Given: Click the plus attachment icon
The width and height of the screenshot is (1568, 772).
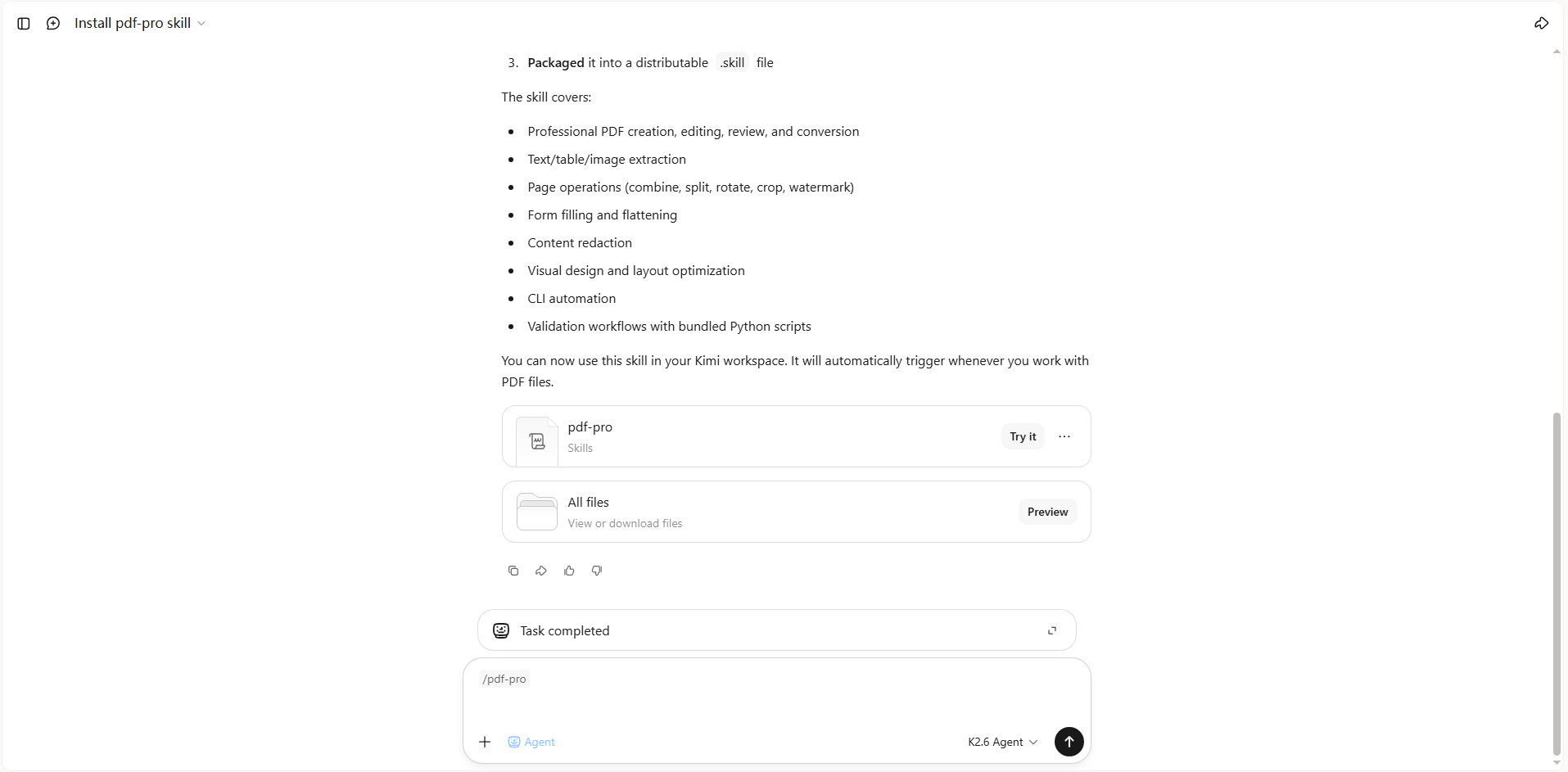Looking at the screenshot, I should 485,742.
